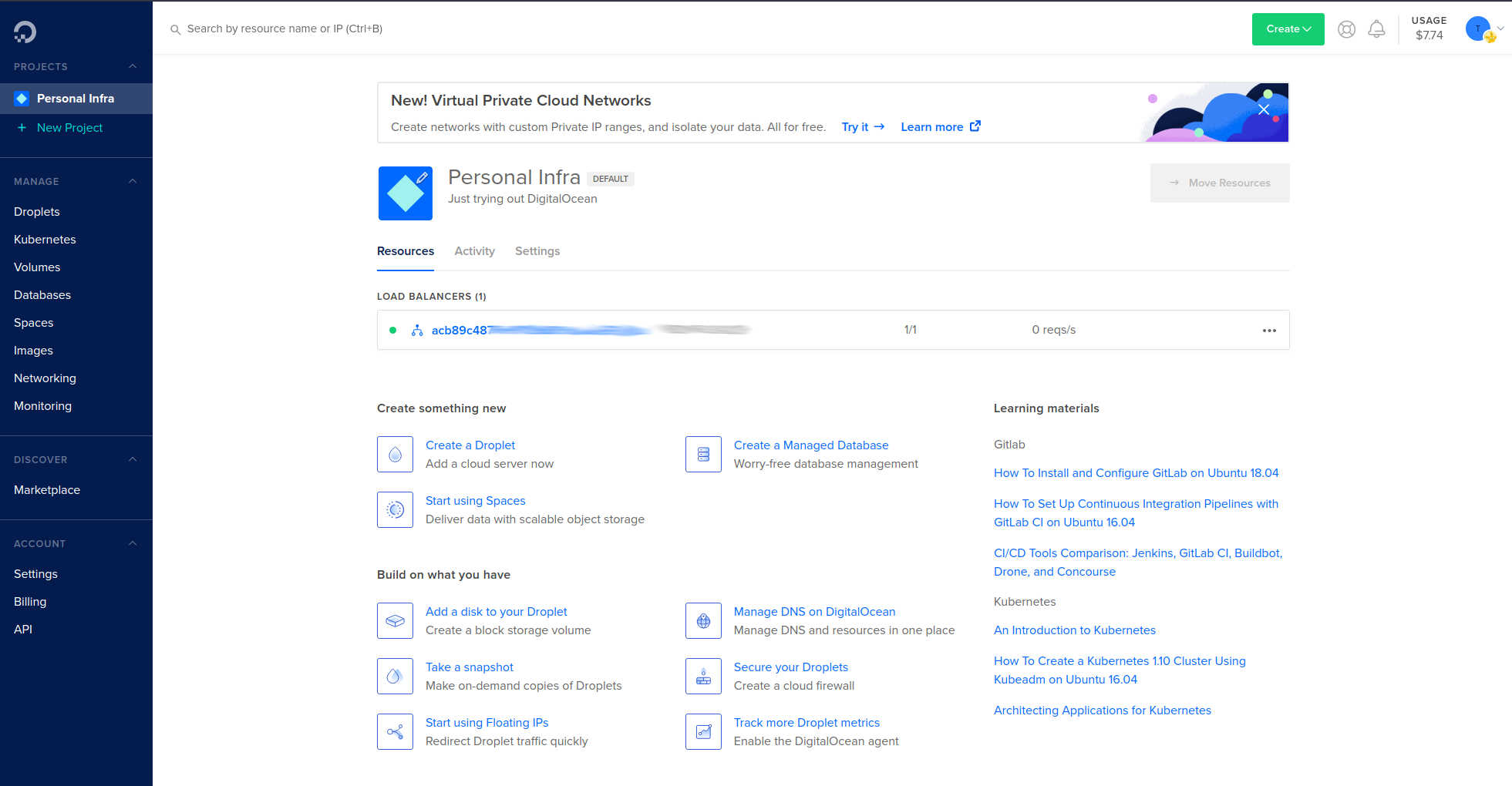The image size is (1512, 786).
Task: Click the search magnifier icon
Action: point(176,29)
